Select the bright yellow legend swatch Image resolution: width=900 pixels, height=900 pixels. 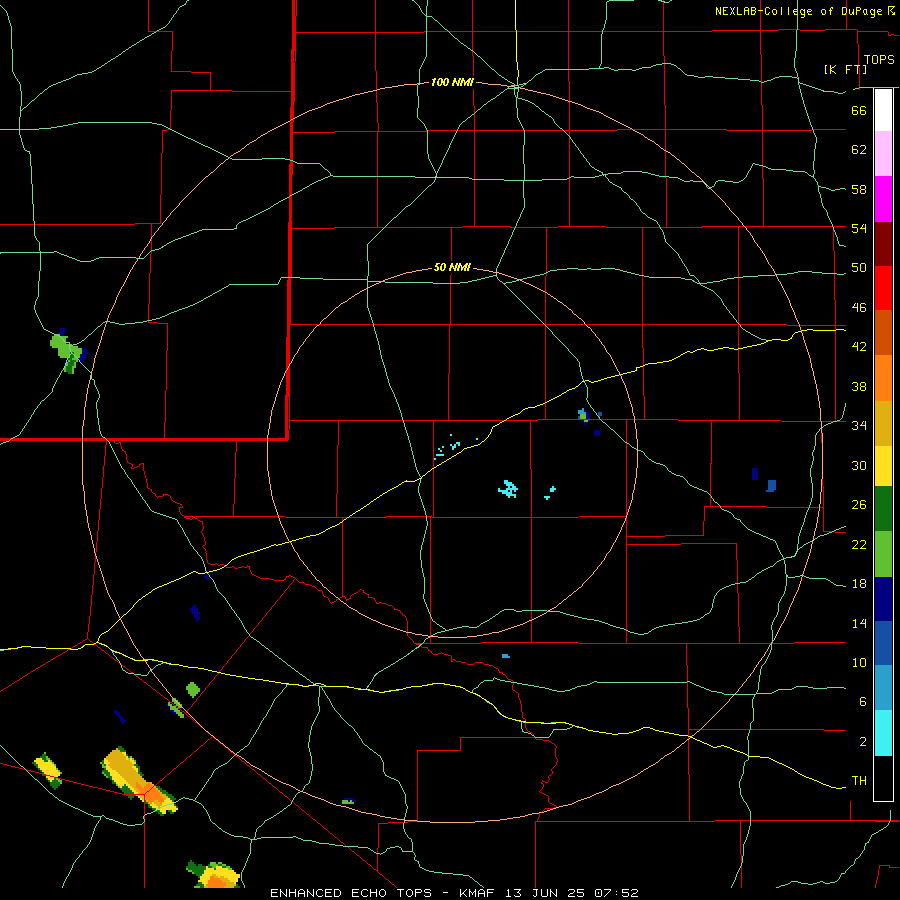tap(883, 465)
